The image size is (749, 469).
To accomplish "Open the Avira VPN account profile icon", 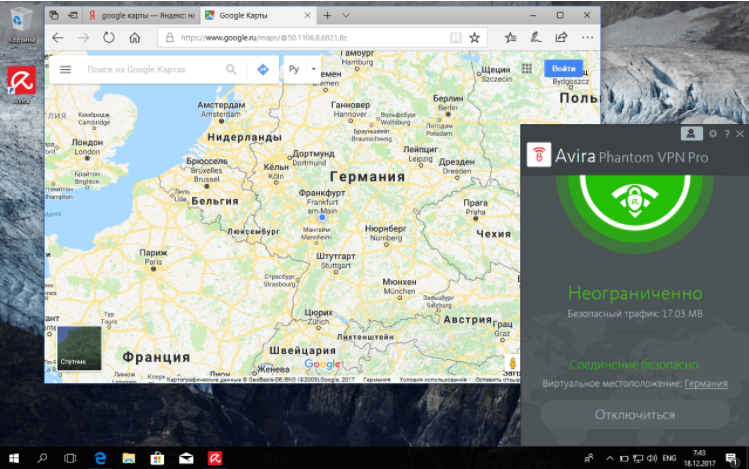I will [x=691, y=134].
